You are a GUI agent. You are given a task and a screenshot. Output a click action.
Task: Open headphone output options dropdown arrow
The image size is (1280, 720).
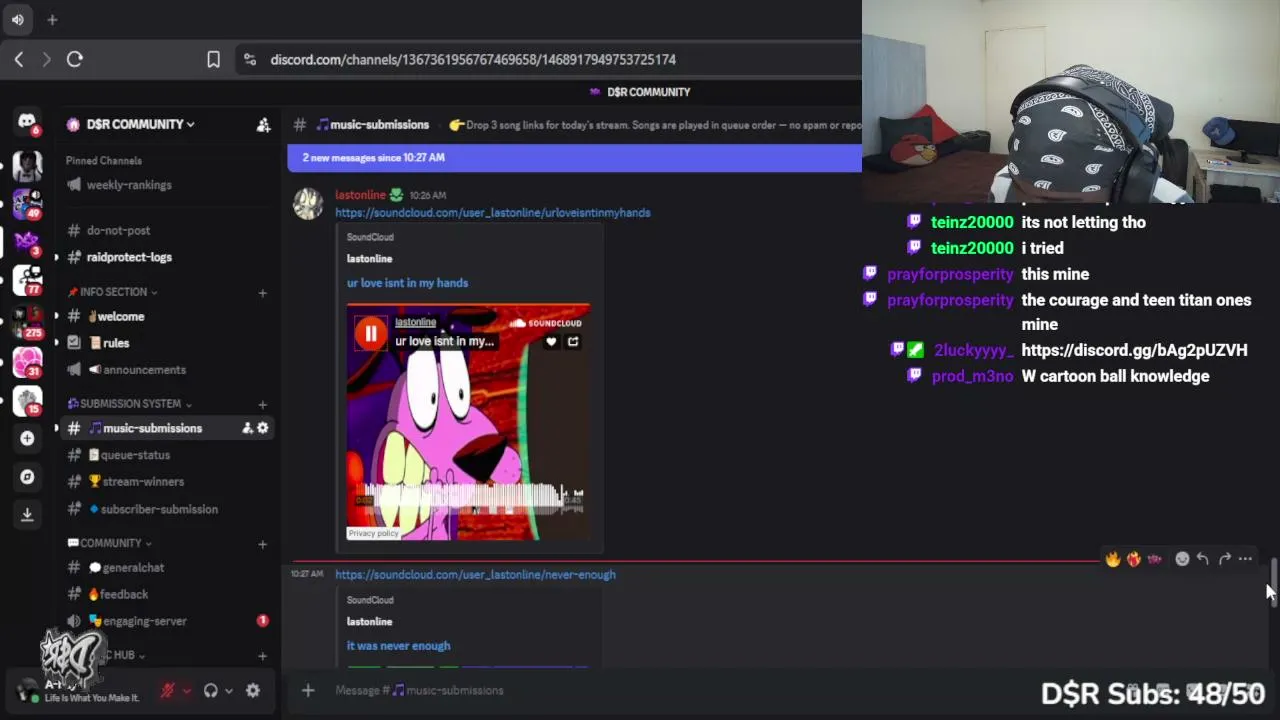pyautogui.click(x=229, y=691)
